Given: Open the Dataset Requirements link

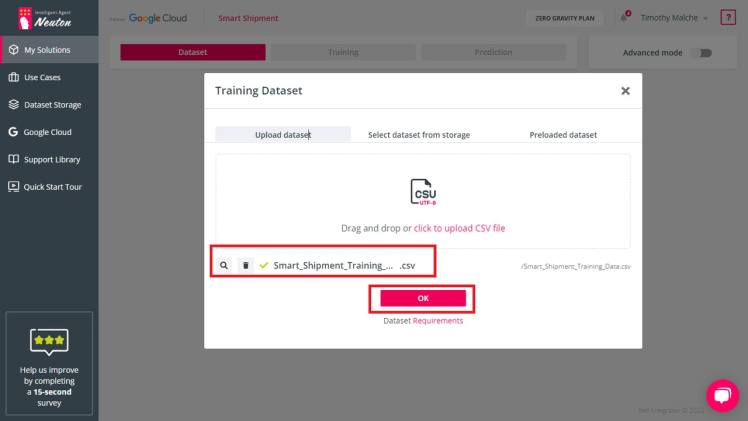Looking at the screenshot, I should (x=438, y=320).
